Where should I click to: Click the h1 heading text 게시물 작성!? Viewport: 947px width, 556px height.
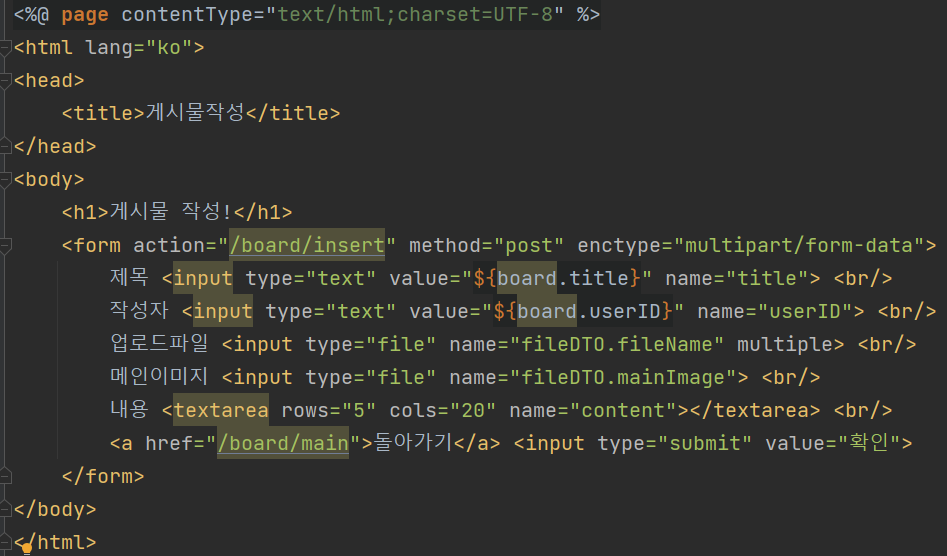point(171,211)
